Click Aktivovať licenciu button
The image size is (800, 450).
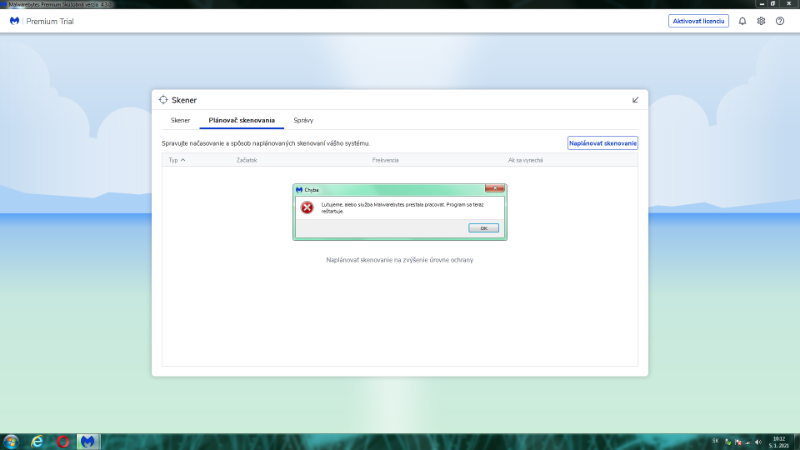[x=698, y=21]
